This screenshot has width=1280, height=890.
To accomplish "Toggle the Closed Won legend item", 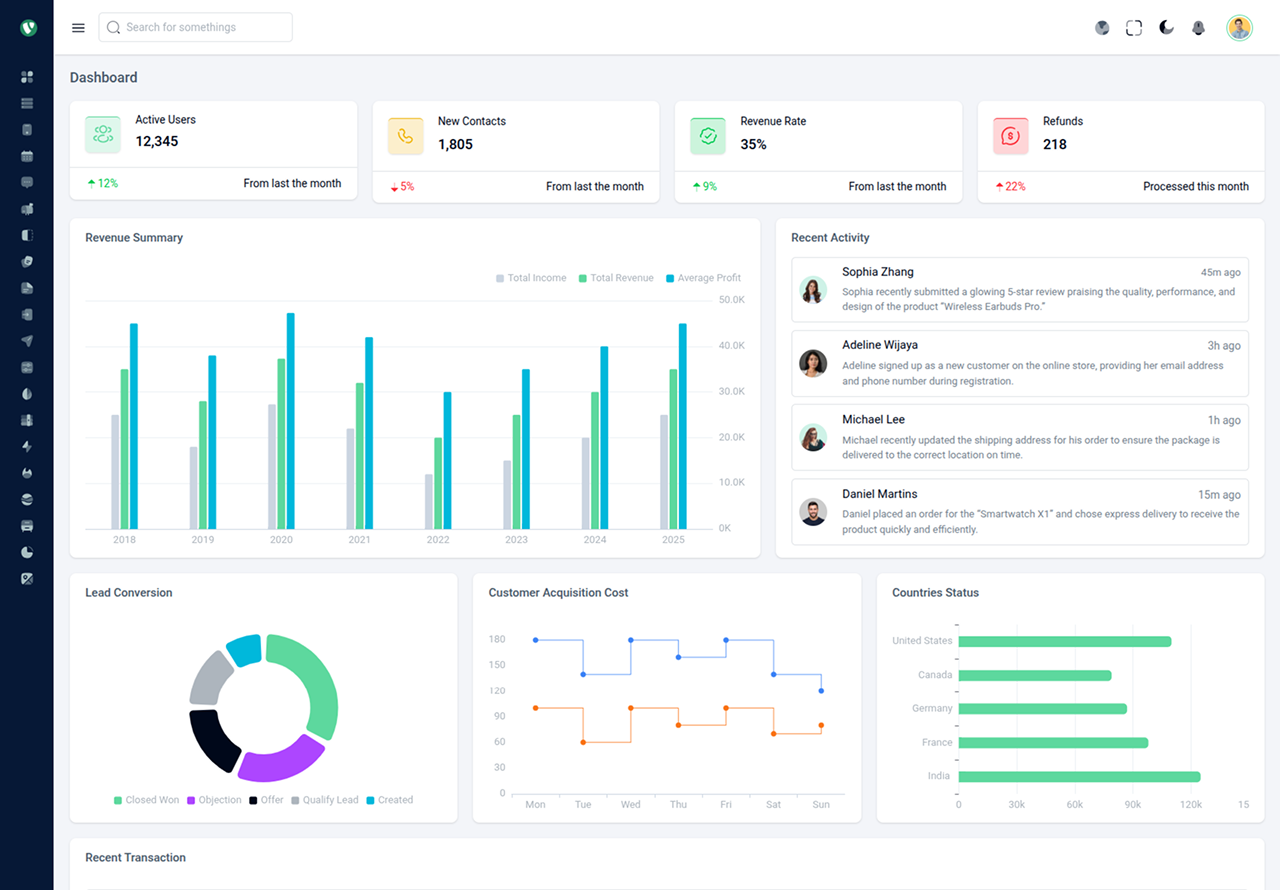I will click(146, 800).
